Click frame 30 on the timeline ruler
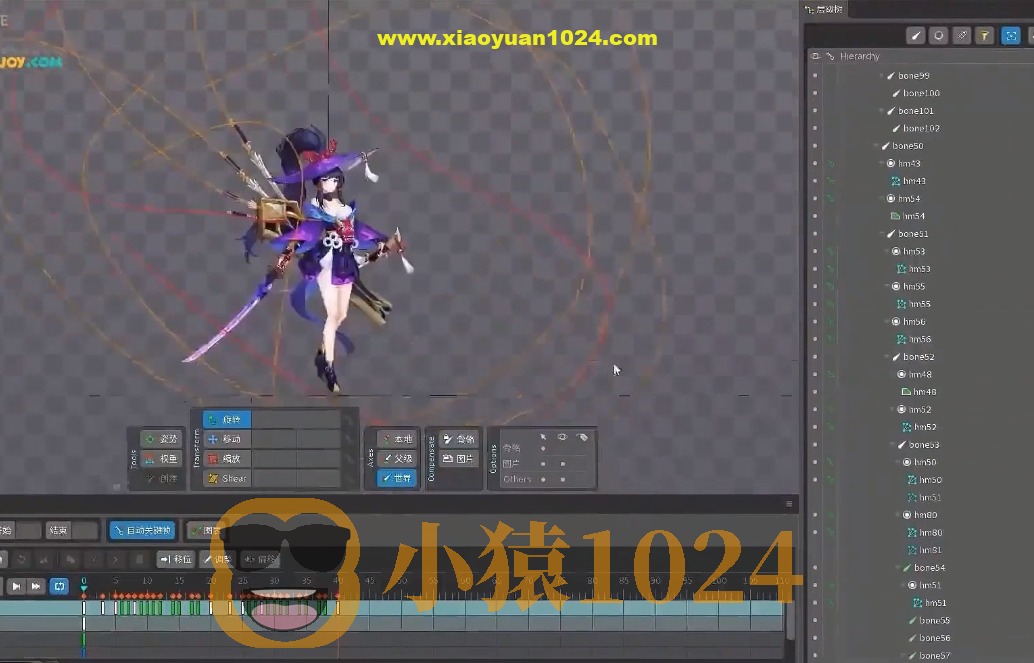Image resolution: width=1034 pixels, height=663 pixels. (275, 579)
